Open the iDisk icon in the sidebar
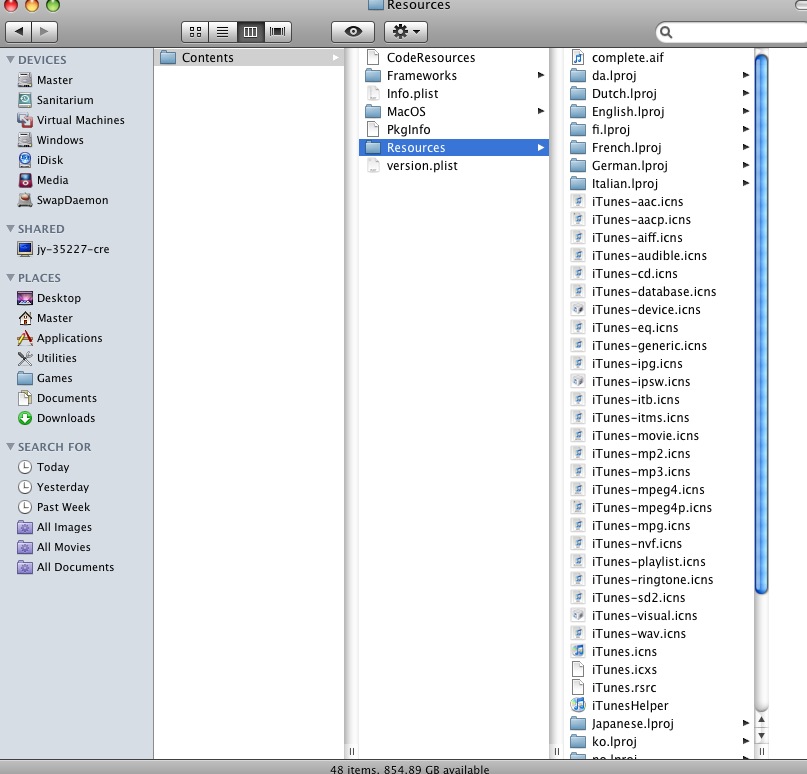The image size is (807, 774). [x=25, y=160]
